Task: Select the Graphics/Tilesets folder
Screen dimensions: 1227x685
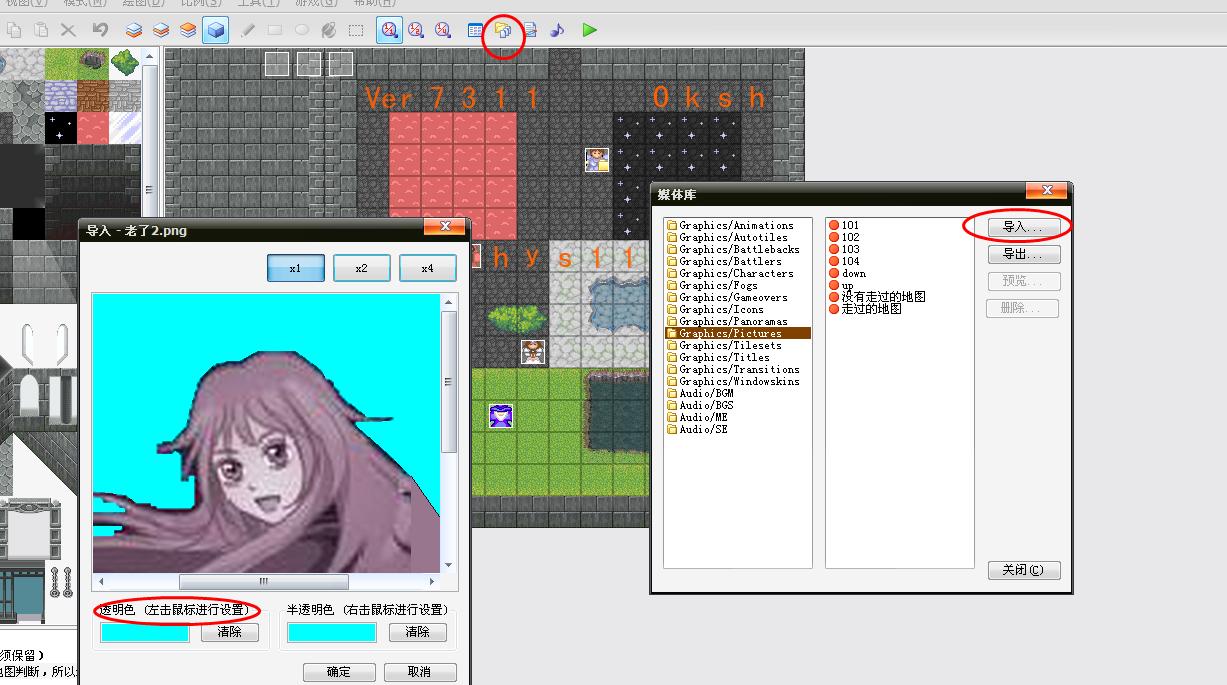Action: tap(738, 345)
